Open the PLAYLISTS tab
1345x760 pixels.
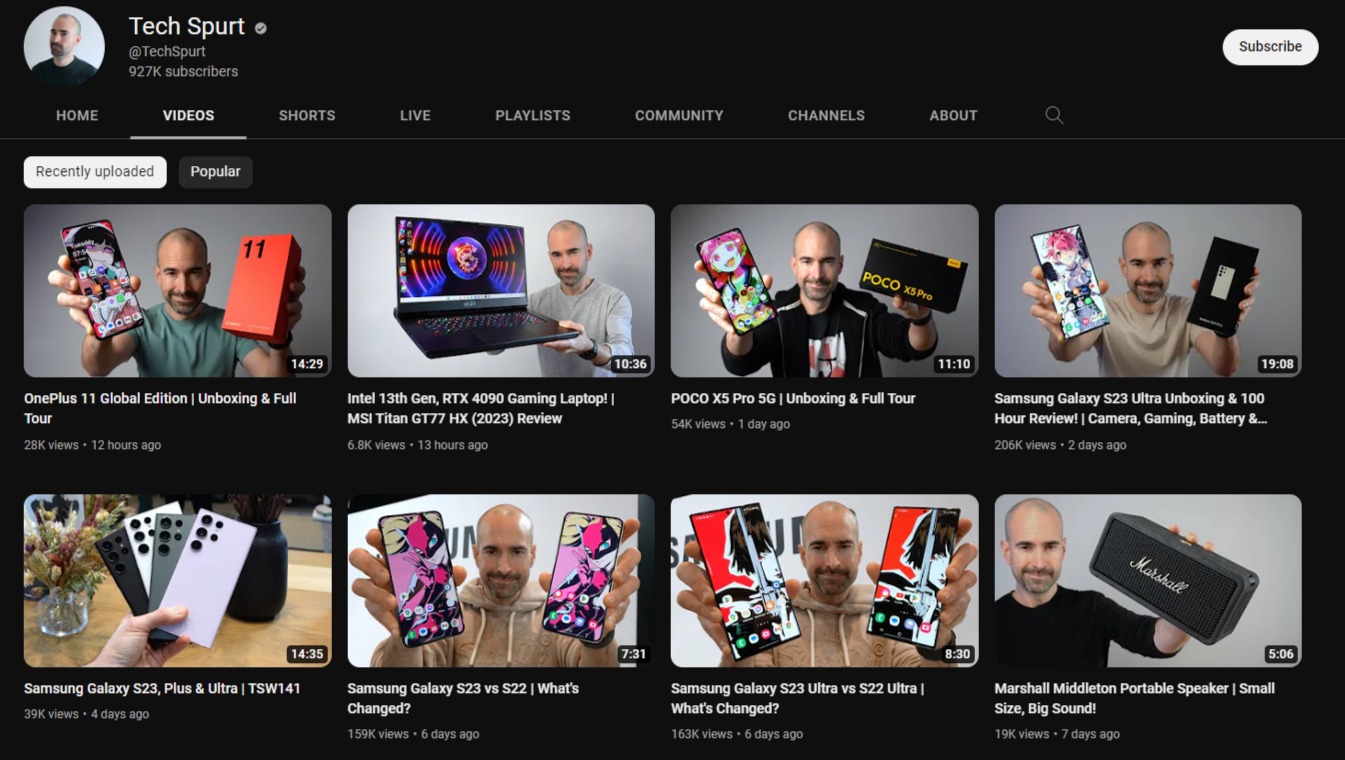pyautogui.click(x=533, y=115)
